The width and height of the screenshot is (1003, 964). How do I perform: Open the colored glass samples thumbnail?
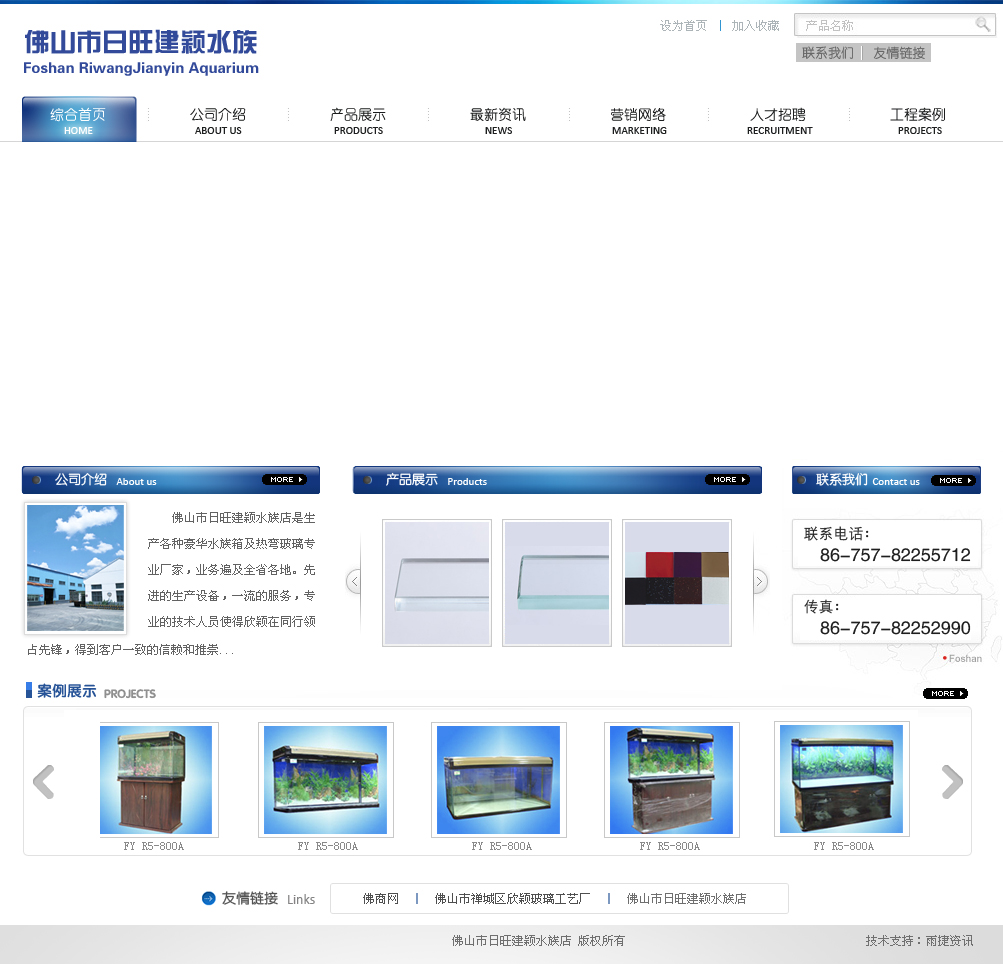click(677, 582)
